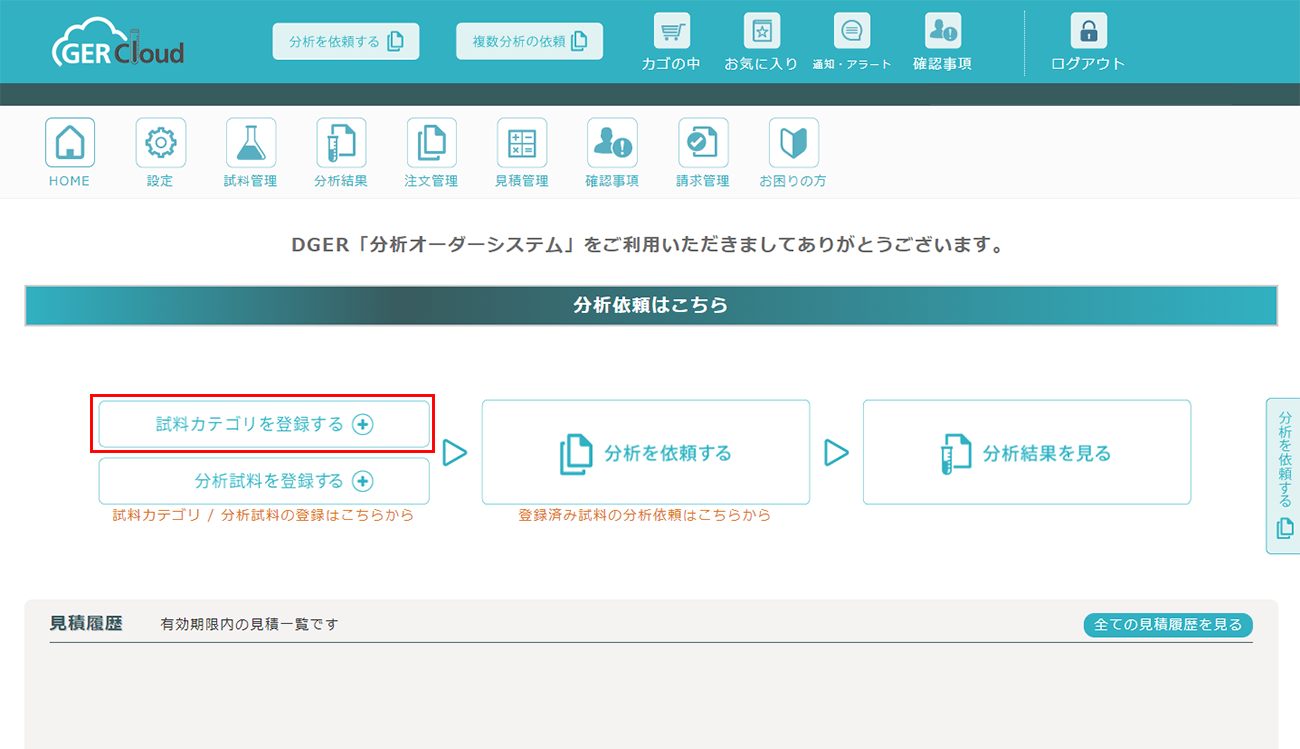Viewport: 1300px width, 749px height.
Task: Click the ログアウト lock icon
Action: click(1088, 31)
